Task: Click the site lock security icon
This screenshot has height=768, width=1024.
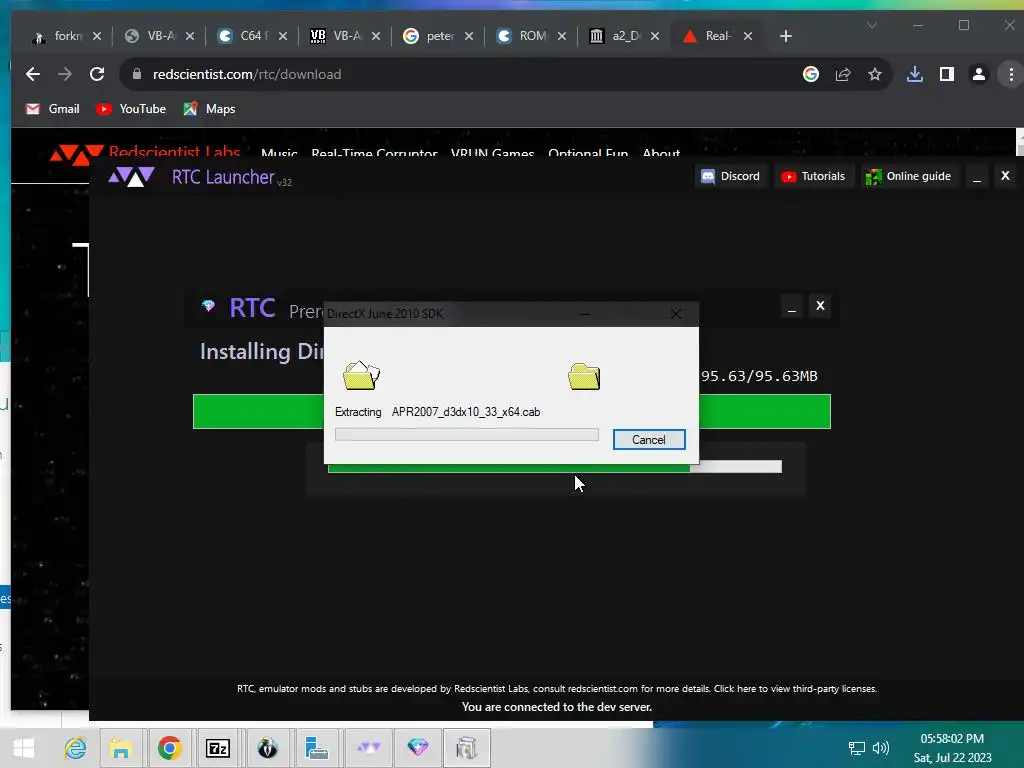Action: pyautogui.click(x=136, y=74)
